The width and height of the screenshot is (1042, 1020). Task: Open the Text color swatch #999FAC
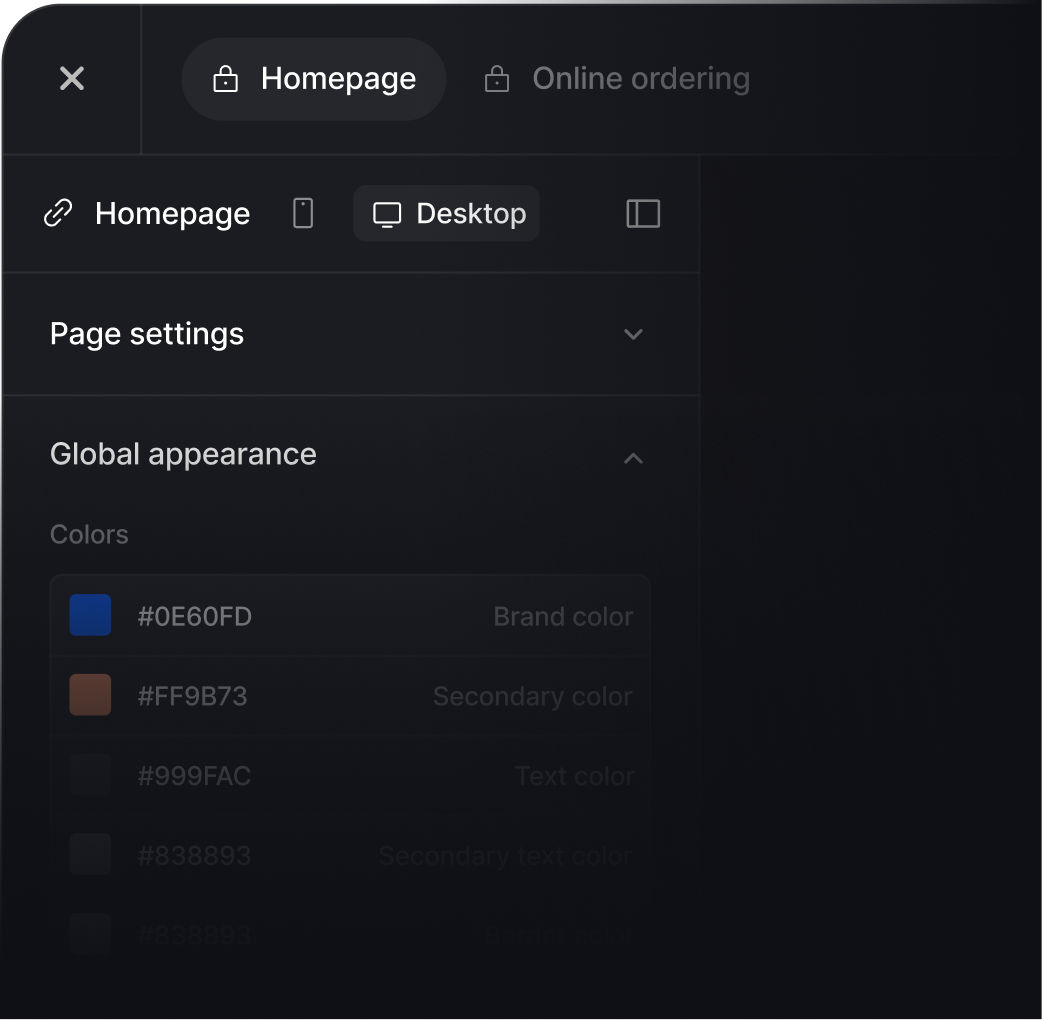[x=90, y=775]
